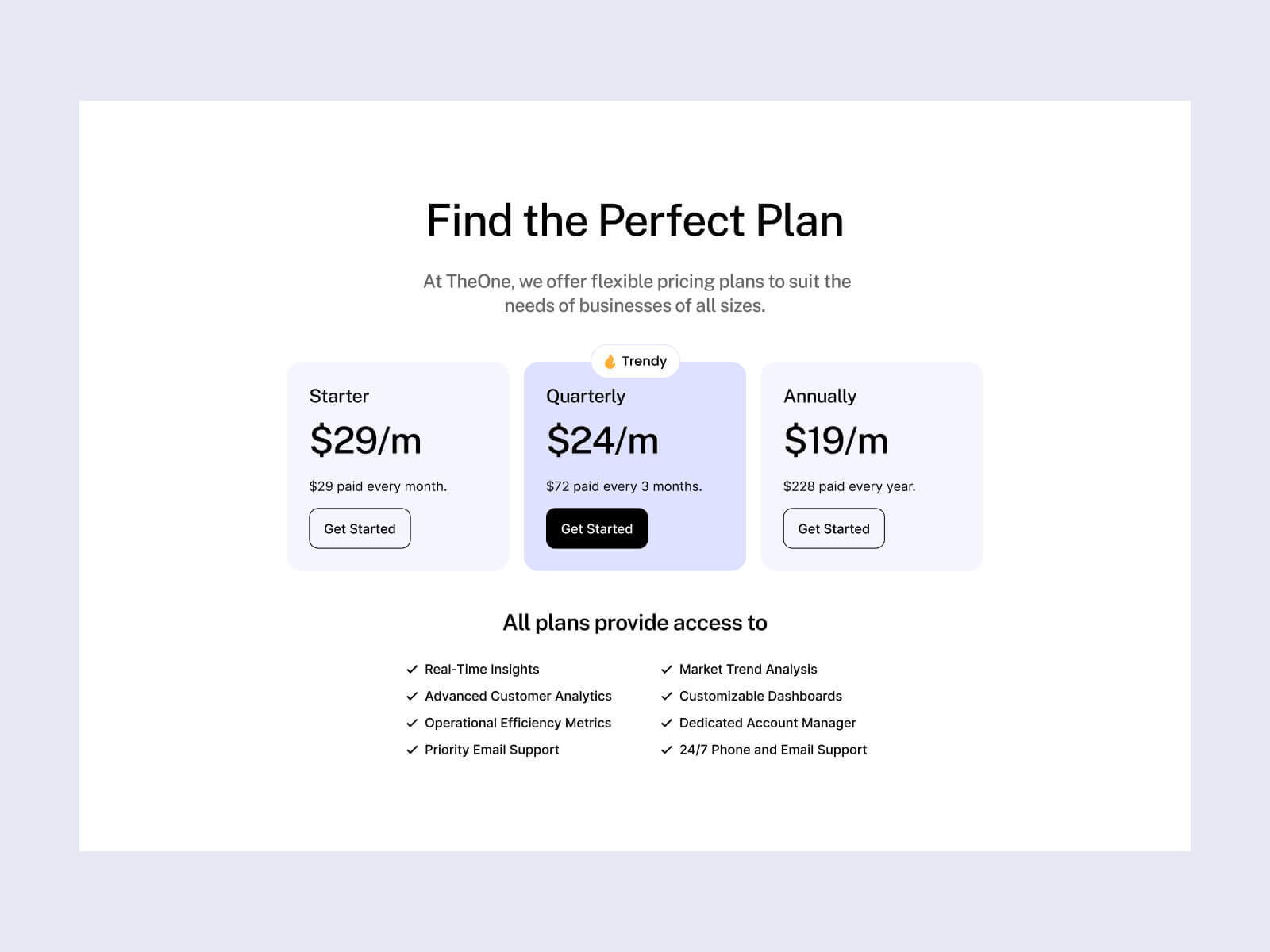Click the Find the Perfect Plan heading
The image size is (1270, 952).
tap(635, 221)
